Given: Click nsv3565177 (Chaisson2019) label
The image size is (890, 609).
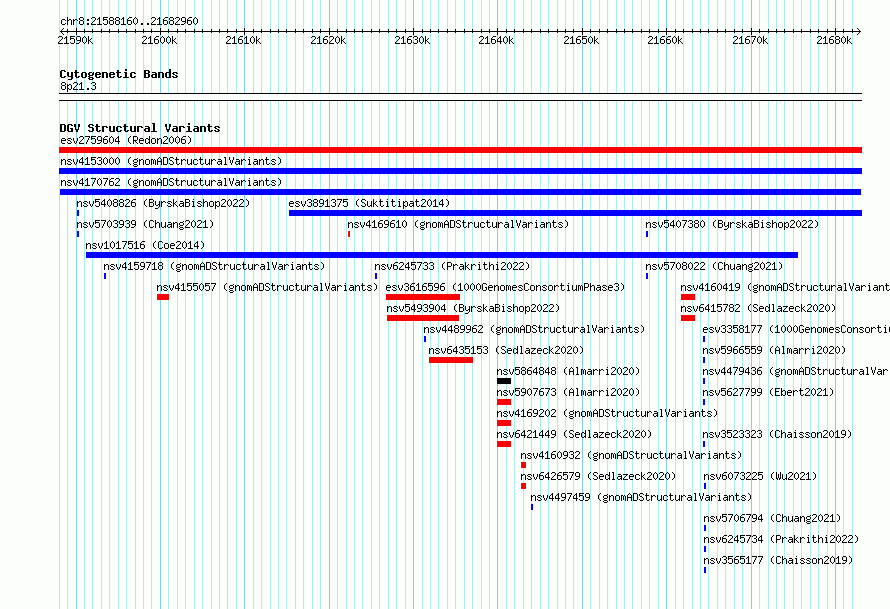Looking at the screenshot, I should (778, 560).
